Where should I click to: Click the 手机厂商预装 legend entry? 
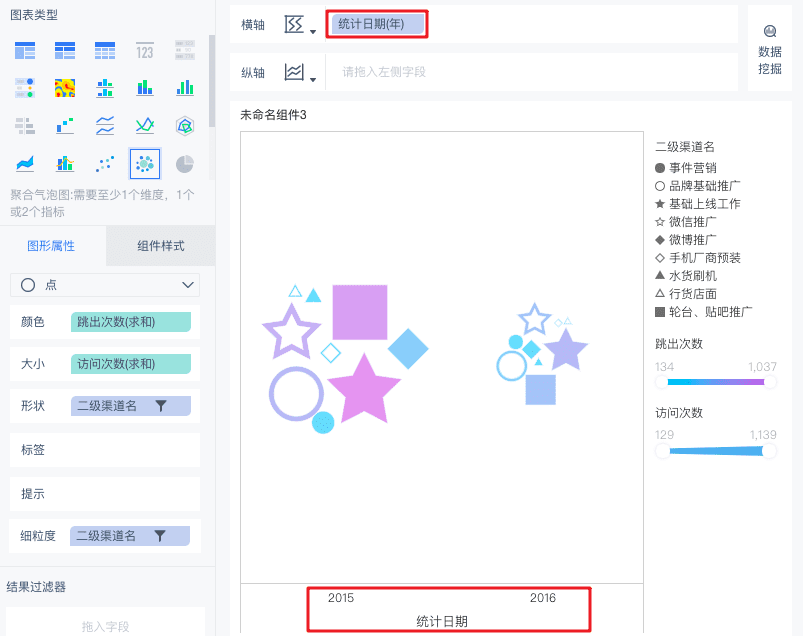pos(698,258)
